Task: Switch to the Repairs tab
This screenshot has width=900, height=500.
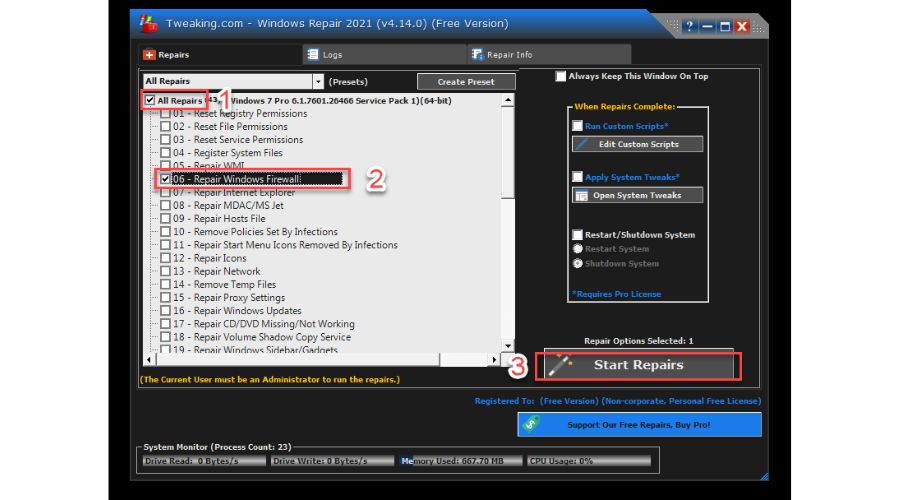Action: pyautogui.click(x=220, y=55)
